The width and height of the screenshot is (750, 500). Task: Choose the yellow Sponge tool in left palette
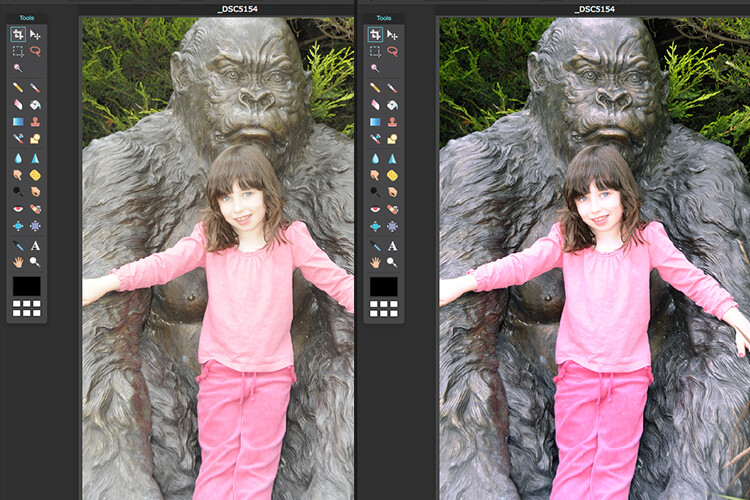[x=35, y=175]
